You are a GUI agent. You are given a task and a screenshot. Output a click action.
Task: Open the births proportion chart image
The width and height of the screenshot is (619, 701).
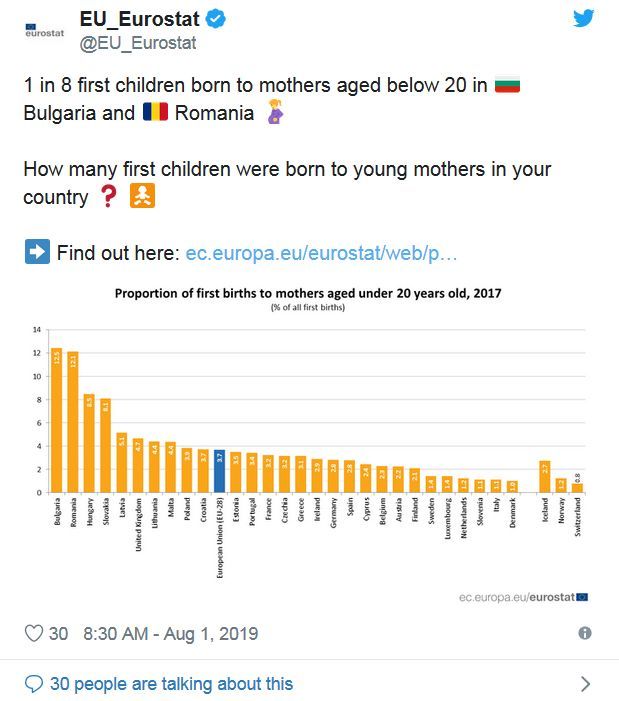(309, 442)
